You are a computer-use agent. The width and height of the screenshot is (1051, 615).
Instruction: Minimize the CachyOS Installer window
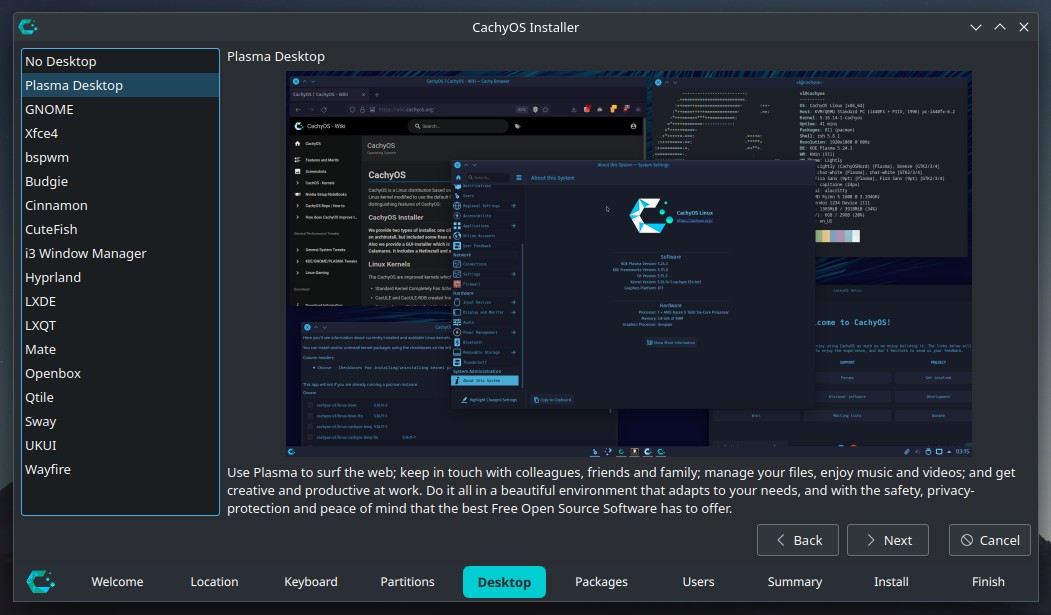[x=975, y=27]
